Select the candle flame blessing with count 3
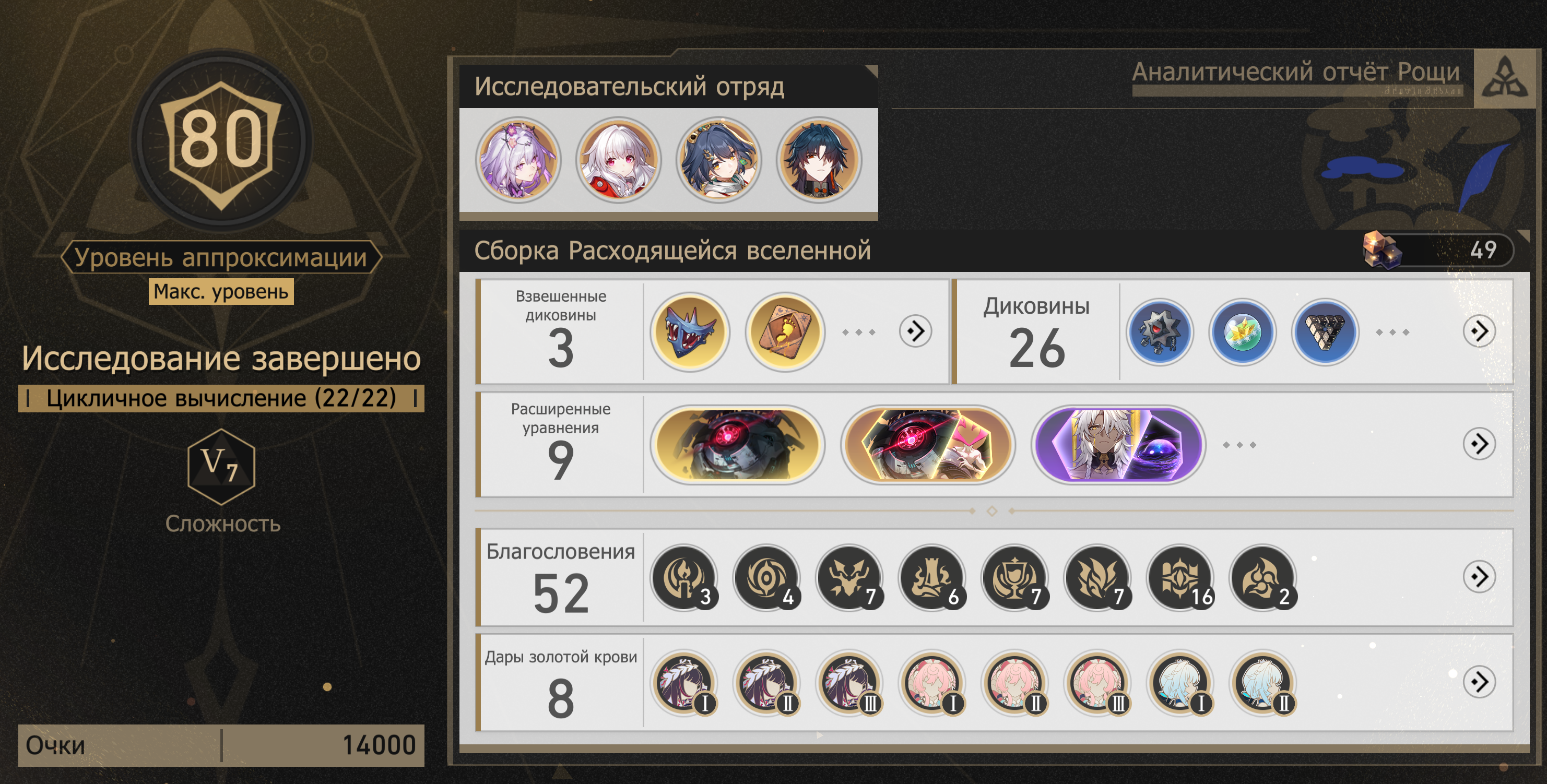Image resolution: width=1547 pixels, height=784 pixels. (684, 577)
